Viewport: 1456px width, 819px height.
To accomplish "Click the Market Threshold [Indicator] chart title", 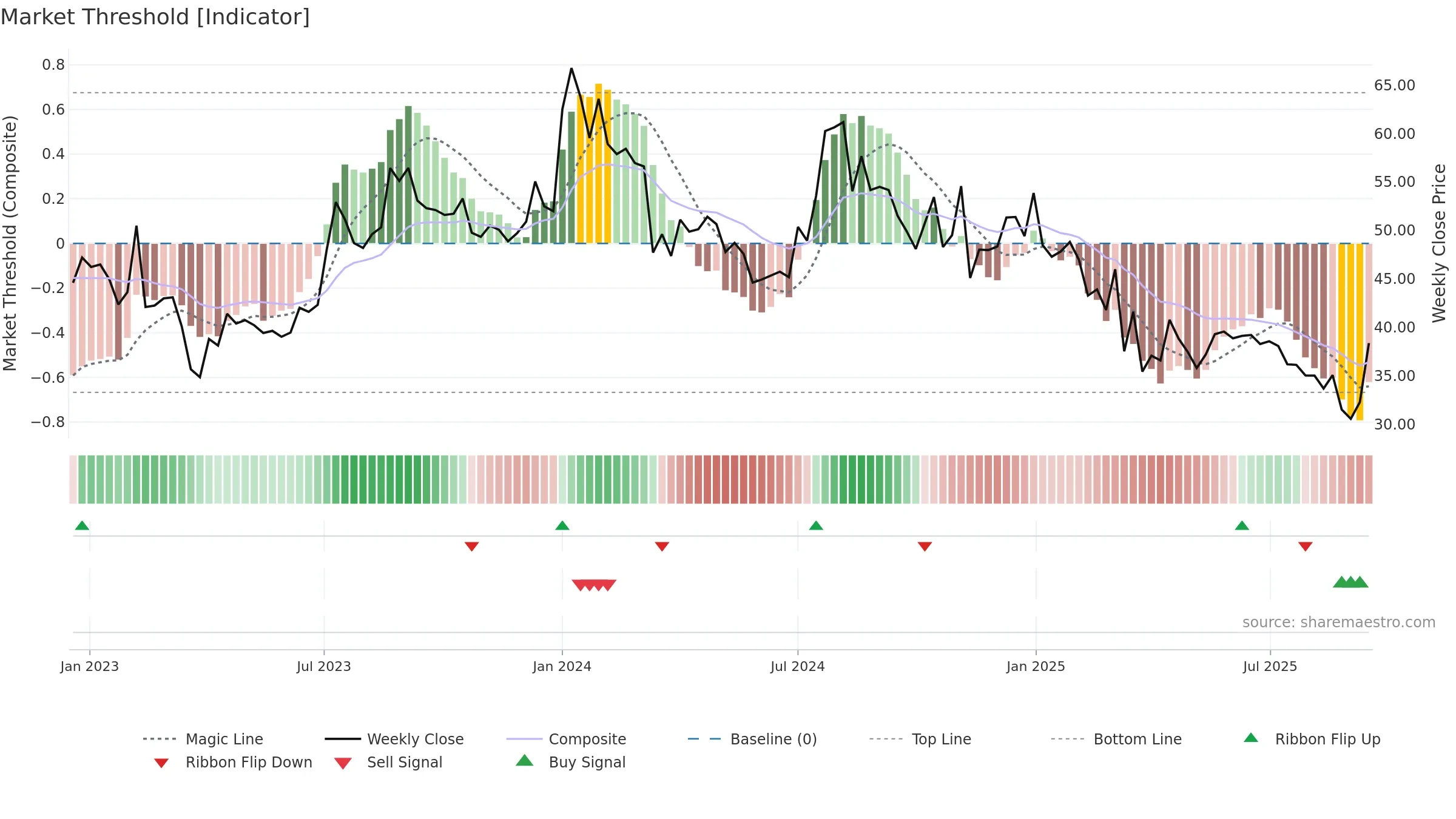I will [x=155, y=17].
